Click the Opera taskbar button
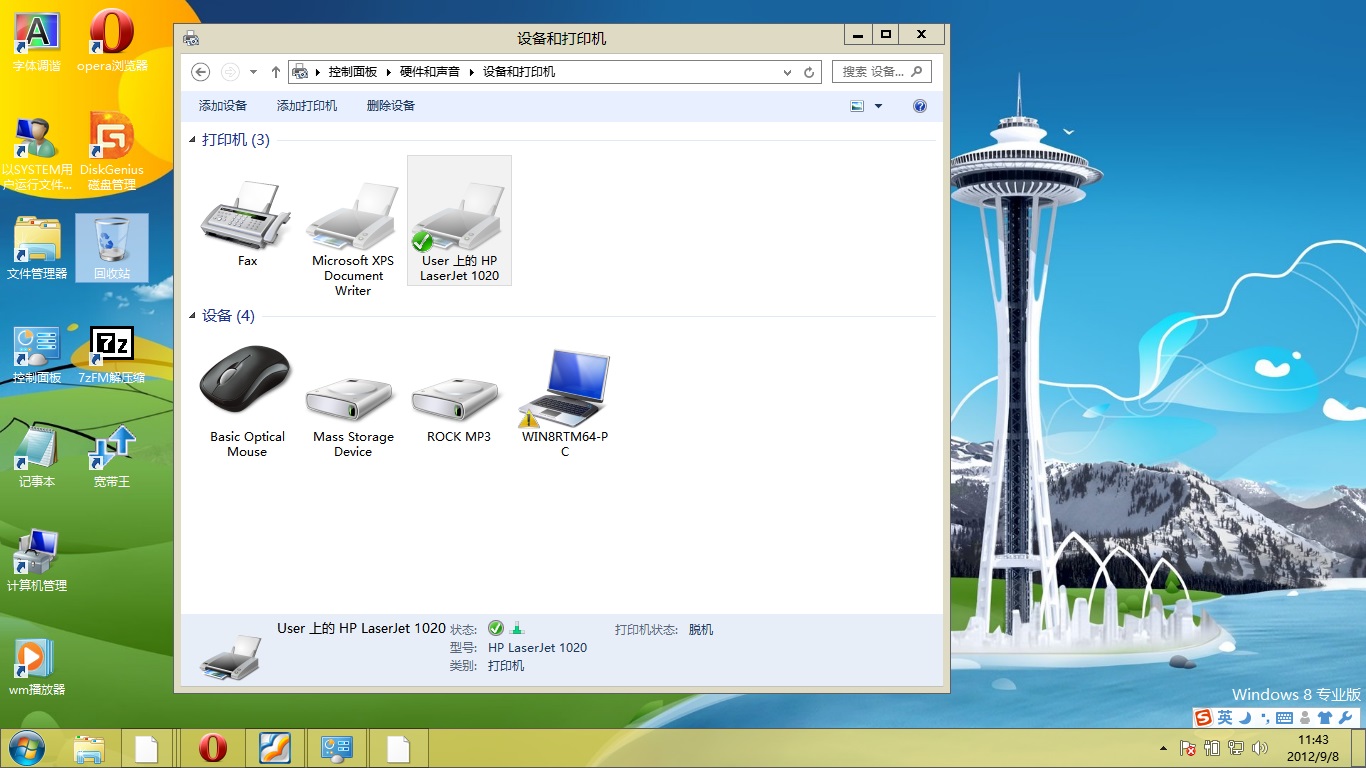This screenshot has height=768, width=1366. tap(212, 748)
